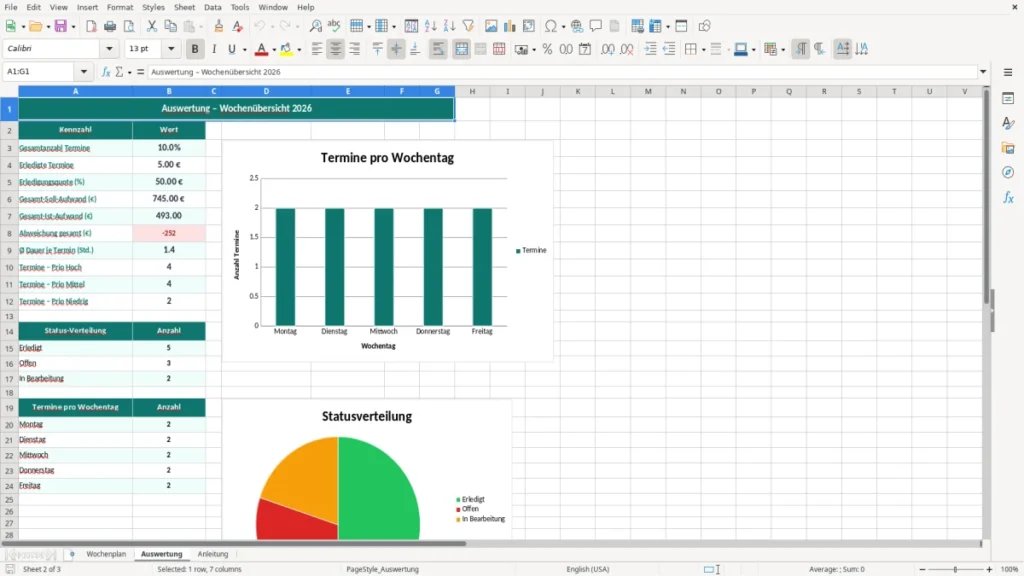Image resolution: width=1024 pixels, height=576 pixels.
Task: Click the Format as Date icon
Action: [585, 49]
